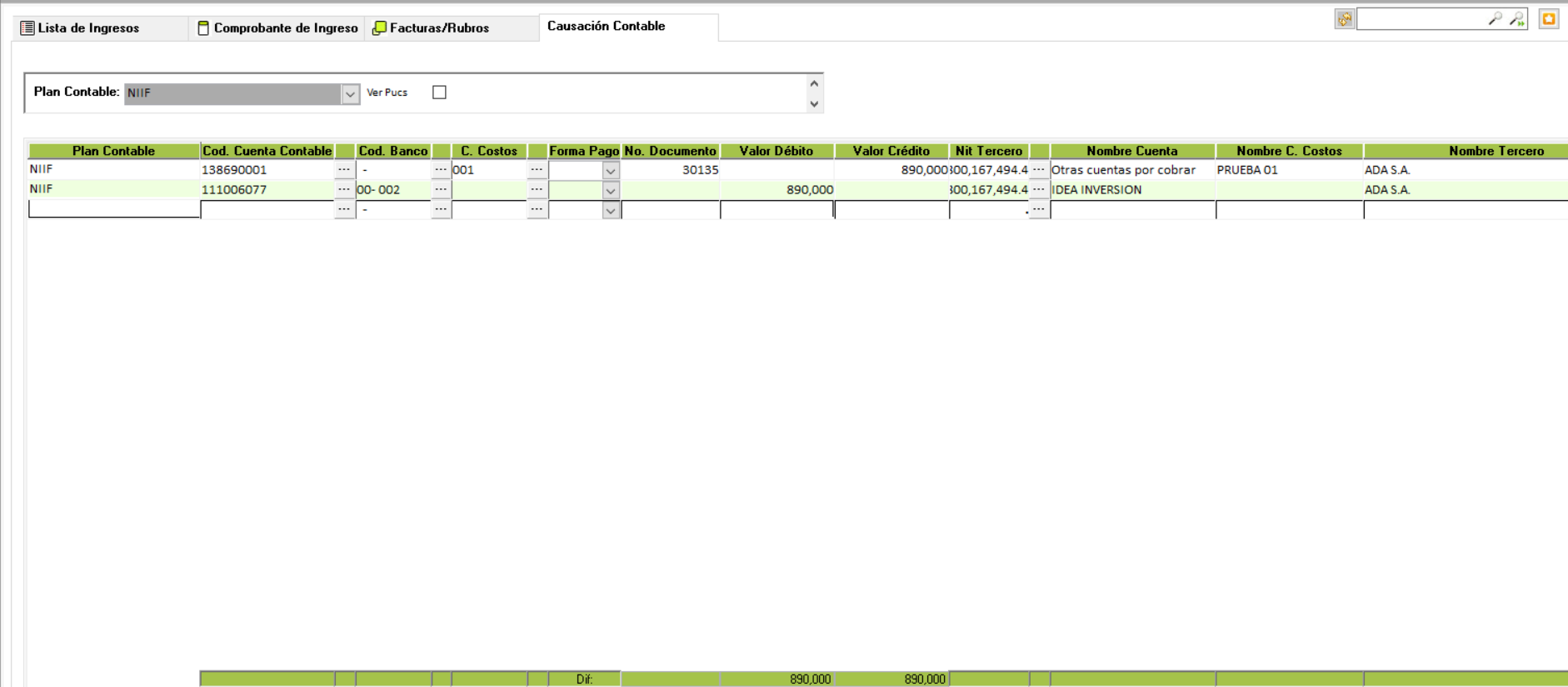1568x687 pixels.
Task: Open Nit Tercero lookup for row 111006077
Action: click(x=1038, y=190)
